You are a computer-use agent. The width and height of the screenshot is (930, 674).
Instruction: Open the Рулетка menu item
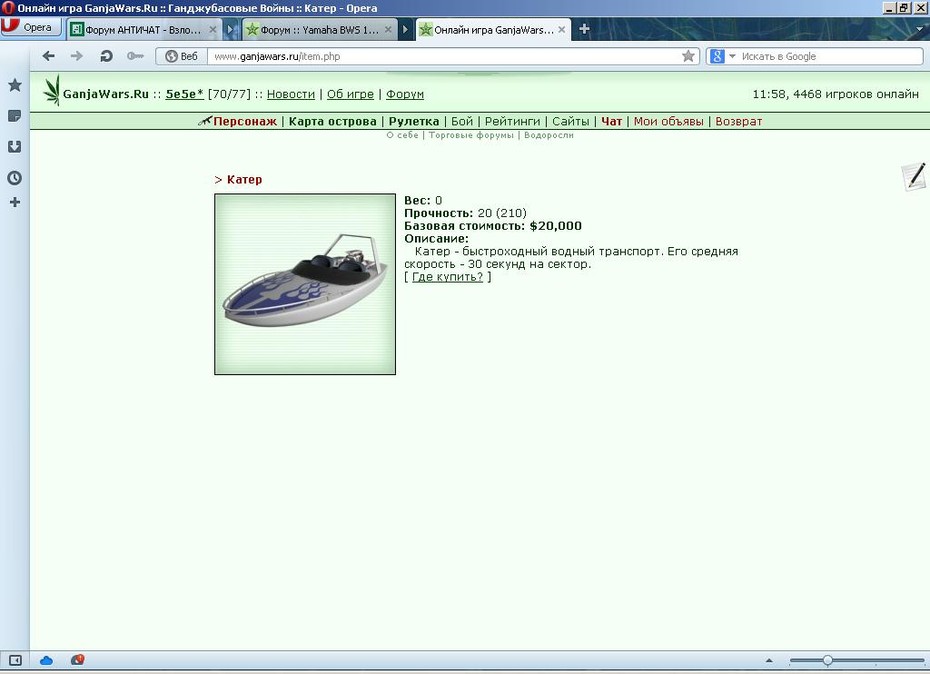pos(414,121)
